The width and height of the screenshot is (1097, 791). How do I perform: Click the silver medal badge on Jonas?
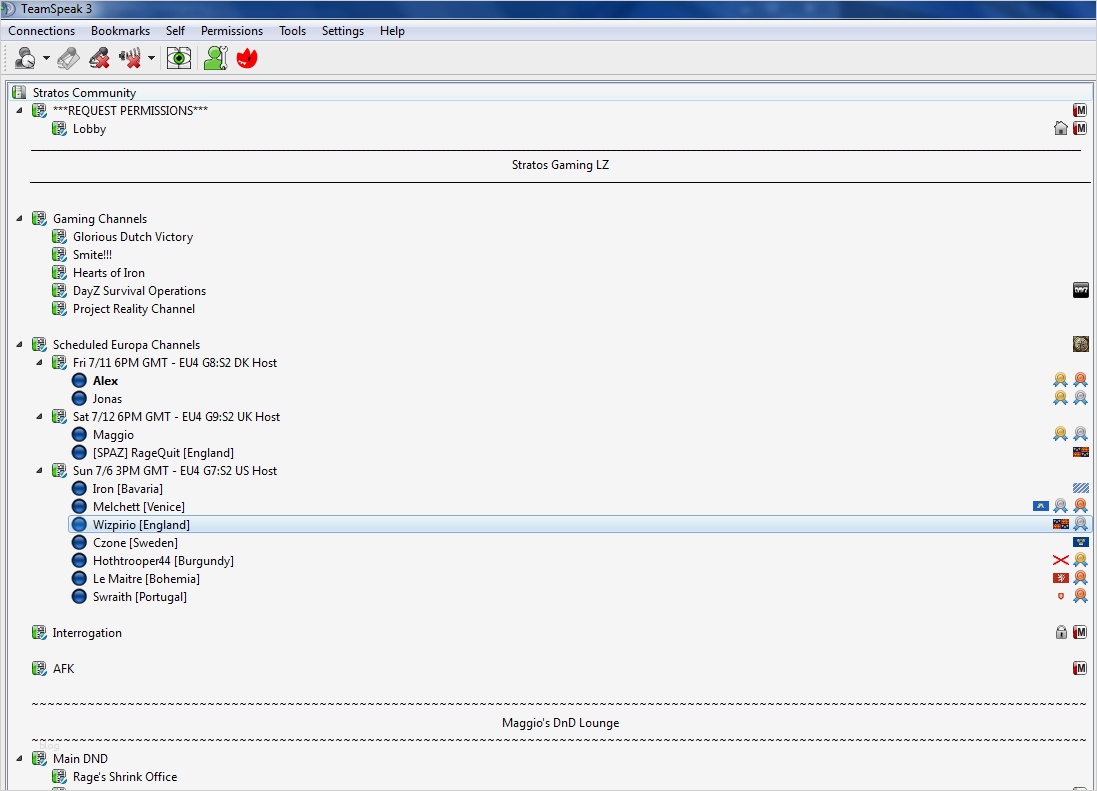1081,397
